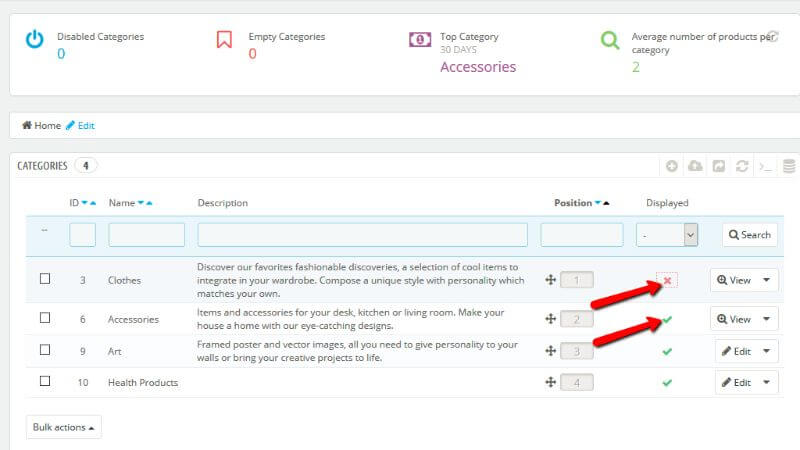Grab the move handle for Clothes row
Viewport: 800px width, 450px height.
pos(550,280)
